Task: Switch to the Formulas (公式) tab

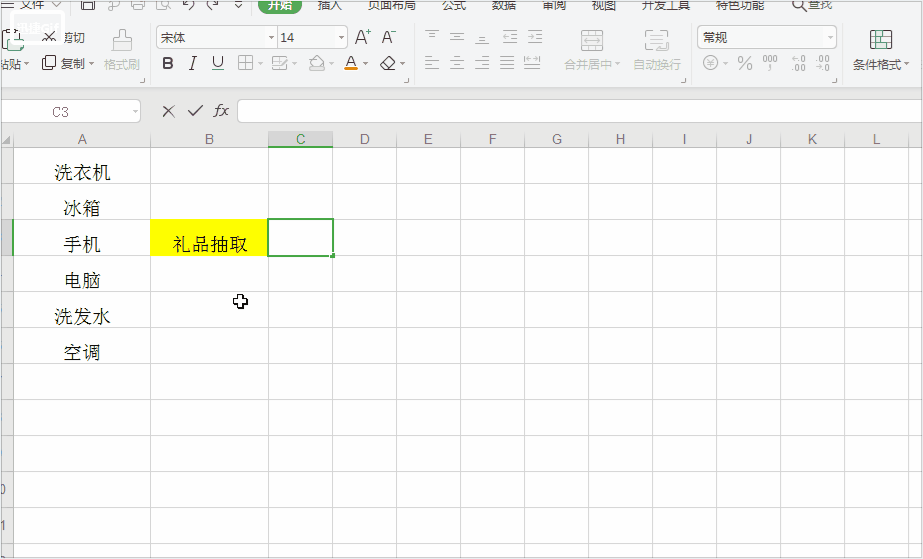Action: pyautogui.click(x=454, y=5)
